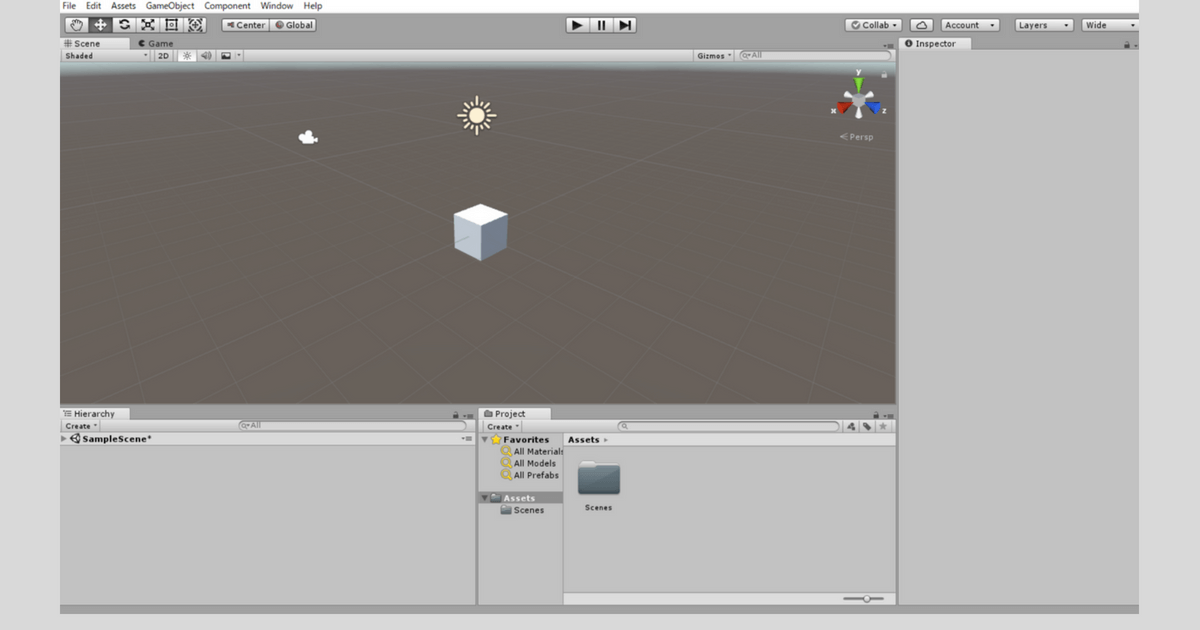Expand the Layers dropdown
Viewport: 1200px width, 630px height.
1043,24
